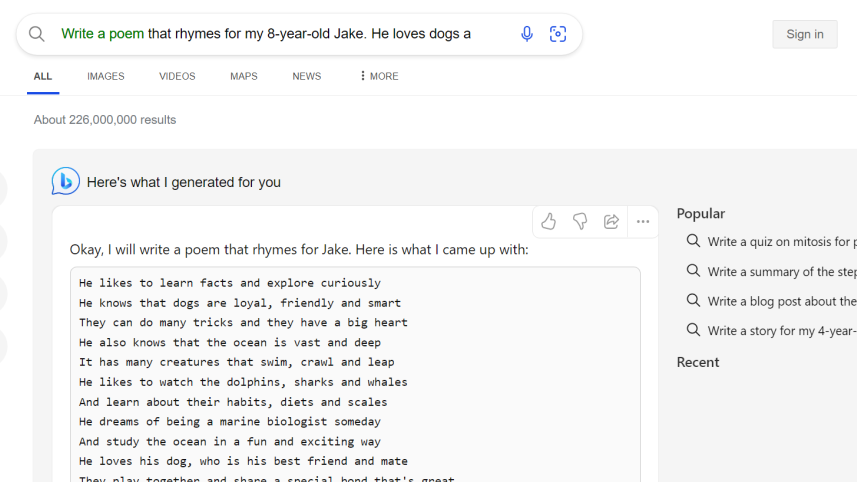The width and height of the screenshot is (857, 482).
Task: Expand the MORE search categories menu
Action: point(378,76)
